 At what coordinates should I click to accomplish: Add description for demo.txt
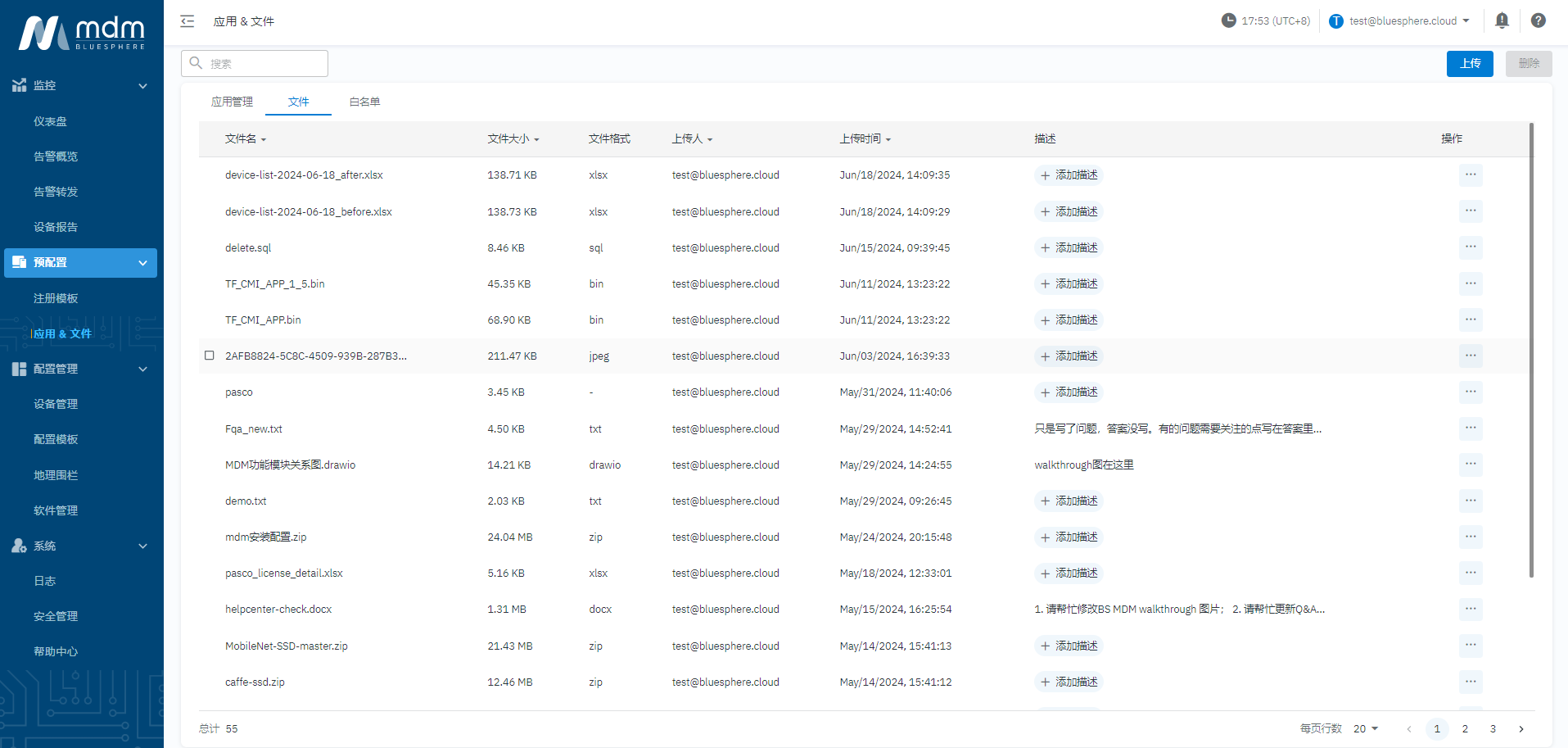pos(1069,501)
